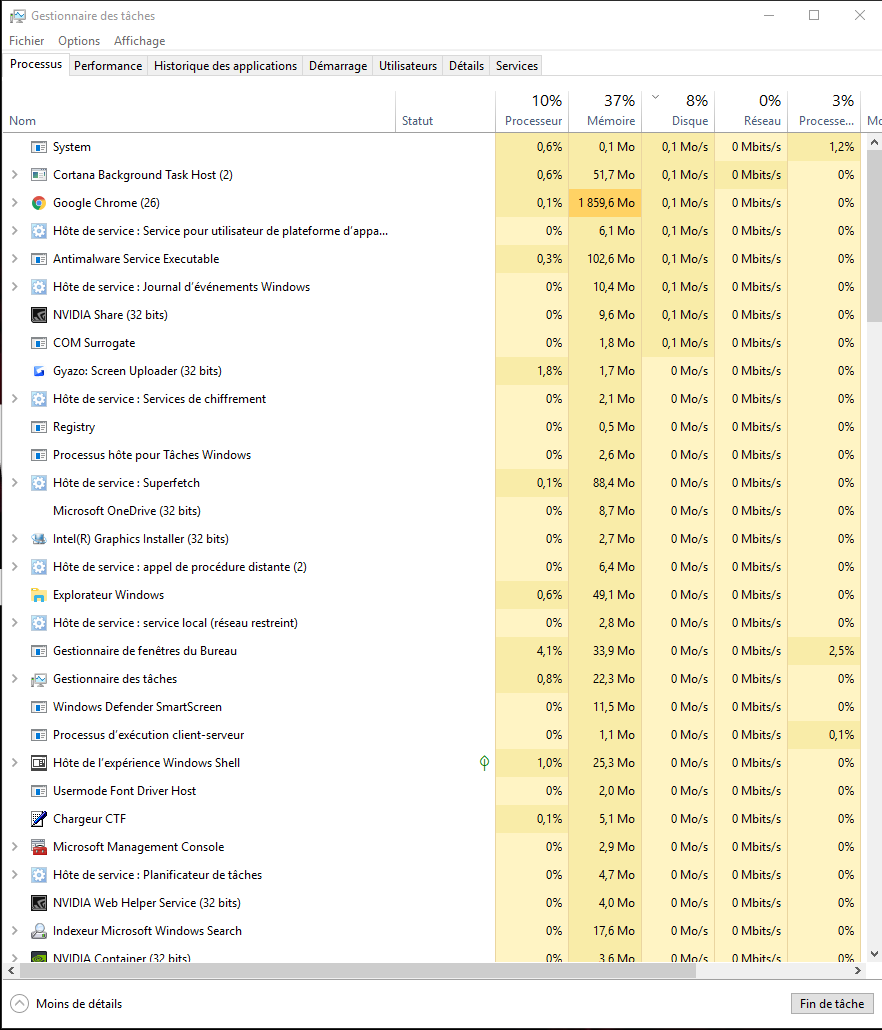Image resolution: width=882 pixels, height=1030 pixels.
Task: Expand the Gestionnaire des tâches process row
Action: click(x=14, y=679)
